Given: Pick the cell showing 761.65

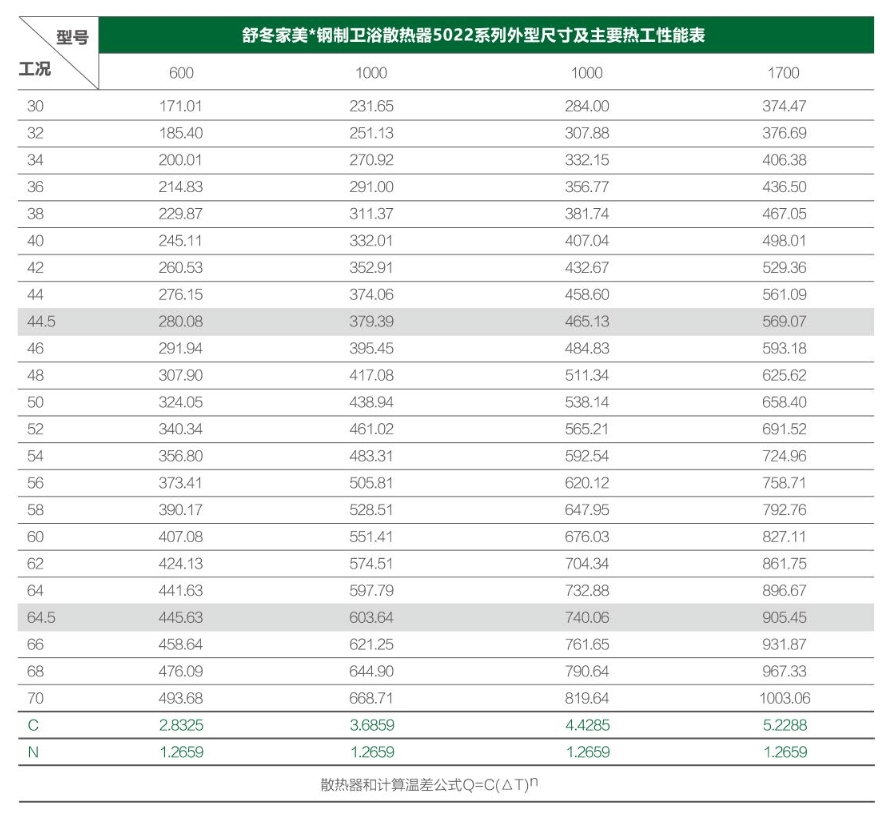Looking at the screenshot, I should pyautogui.click(x=587, y=644).
